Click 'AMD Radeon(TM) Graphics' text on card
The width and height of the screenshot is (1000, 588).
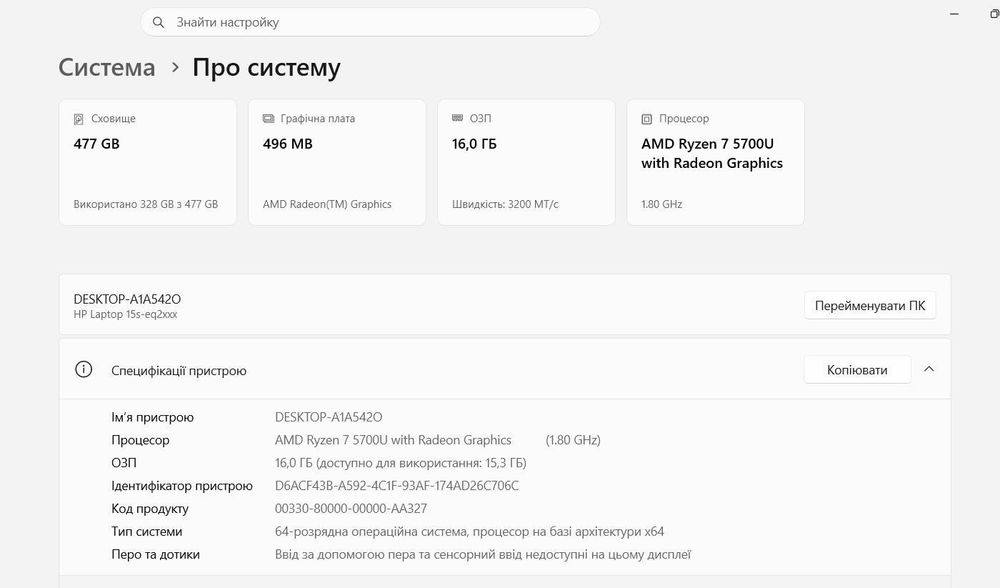coord(327,204)
